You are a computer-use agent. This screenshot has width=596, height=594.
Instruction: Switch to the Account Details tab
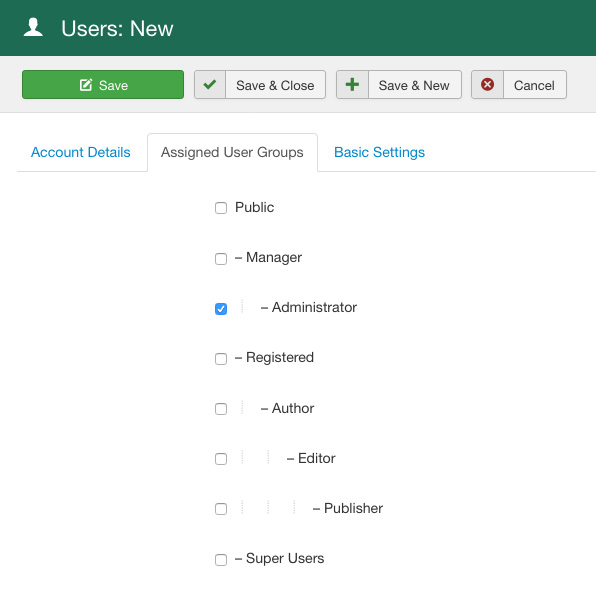81,152
